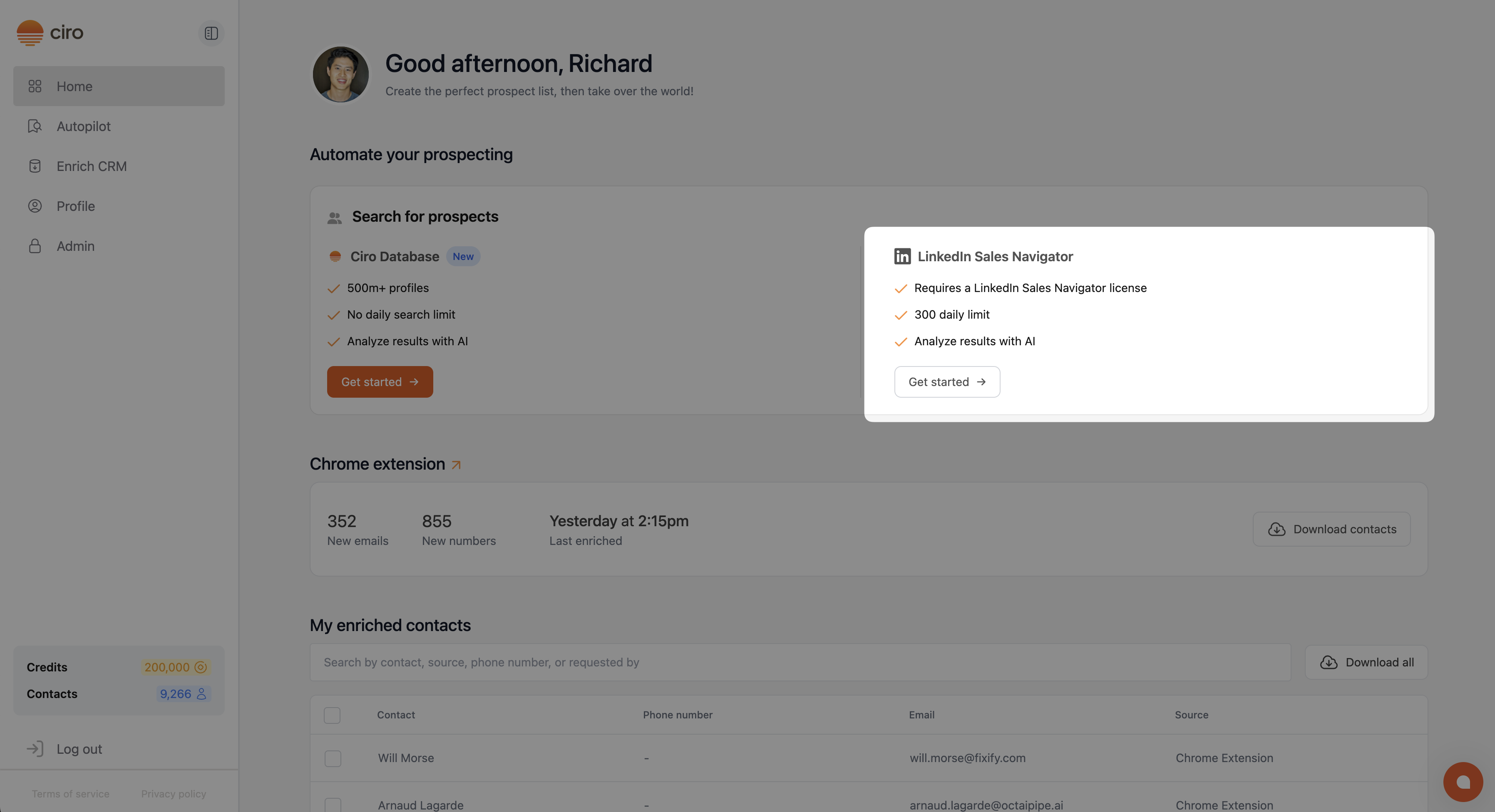Click the Ciro logo
1495x812 pixels.
tap(50, 32)
